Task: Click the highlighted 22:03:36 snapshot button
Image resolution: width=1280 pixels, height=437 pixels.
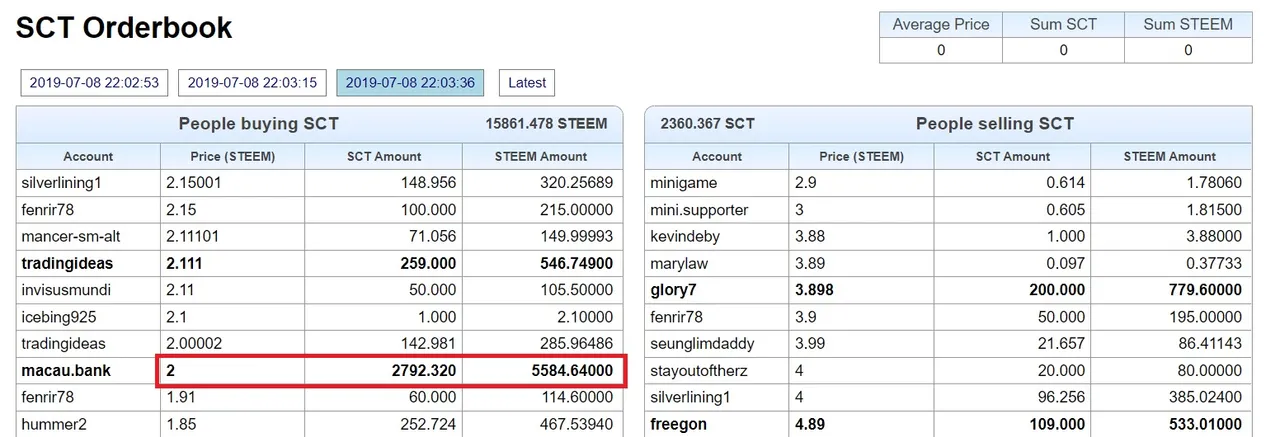Action: click(410, 83)
